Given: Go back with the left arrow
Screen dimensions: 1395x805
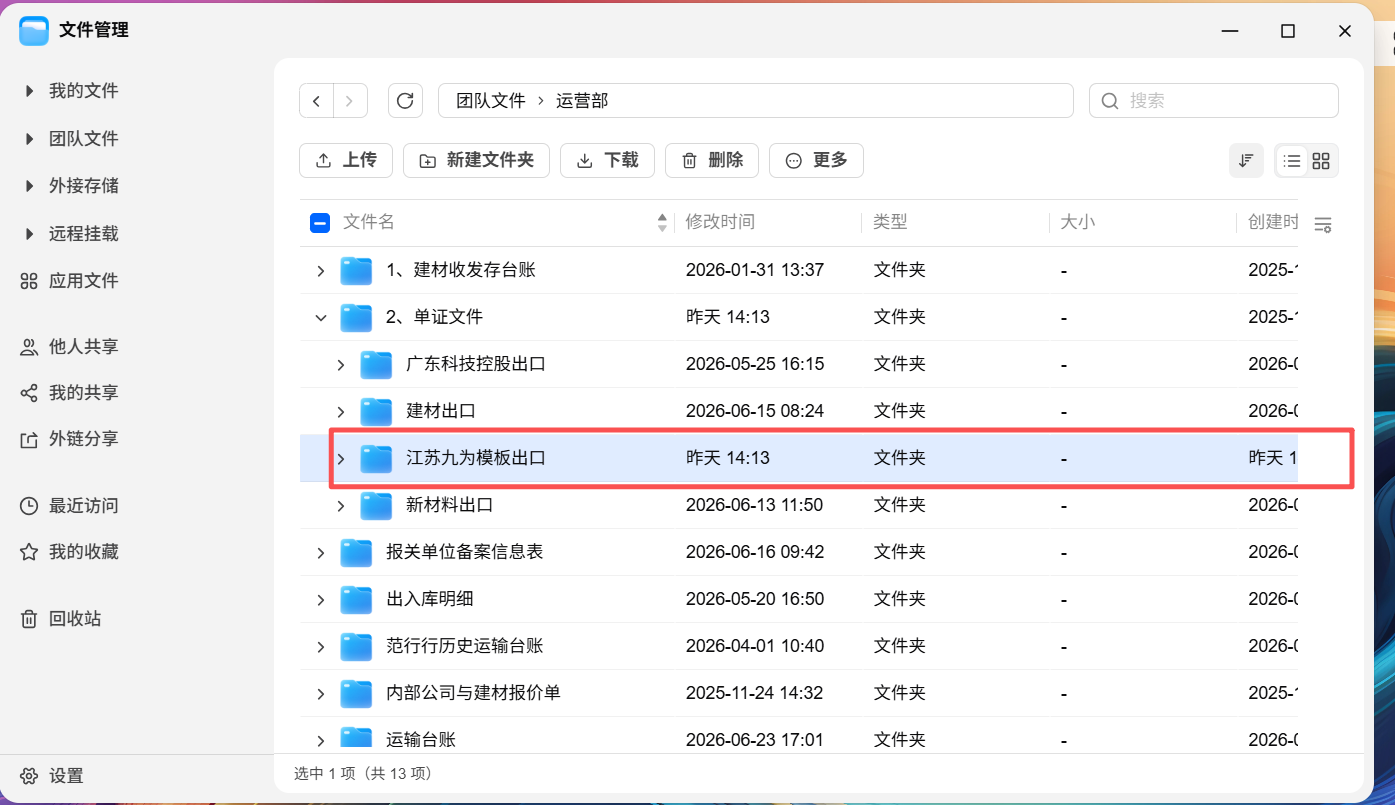Looking at the screenshot, I should click(x=317, y=101).
